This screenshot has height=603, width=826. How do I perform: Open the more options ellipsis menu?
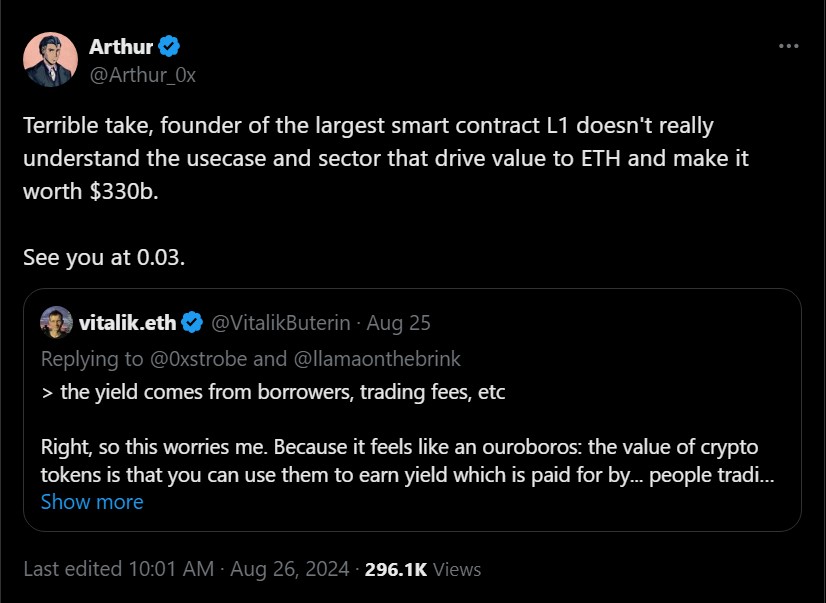pos(788,46)
